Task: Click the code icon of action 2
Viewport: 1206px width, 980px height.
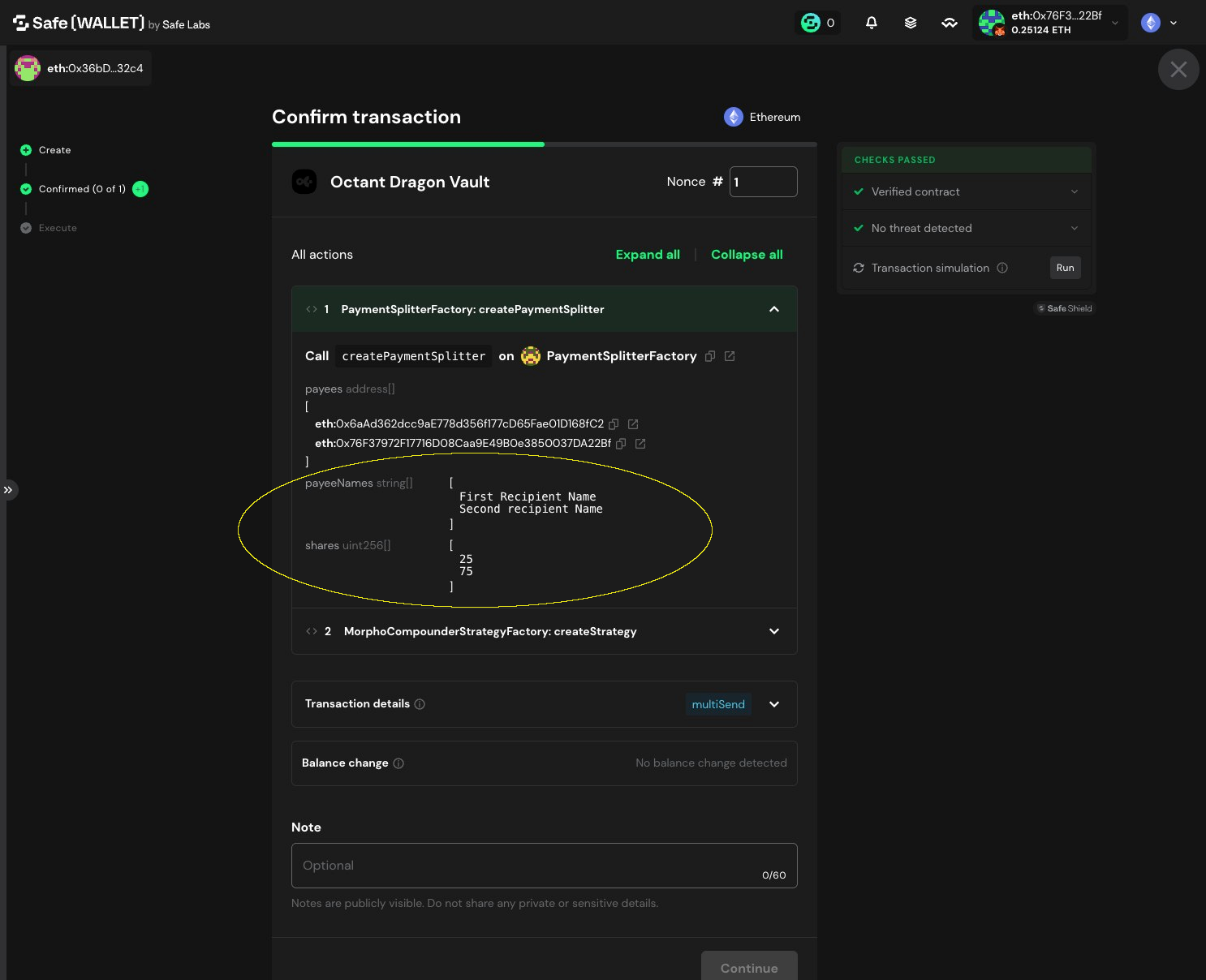Action: click(312, 631)
